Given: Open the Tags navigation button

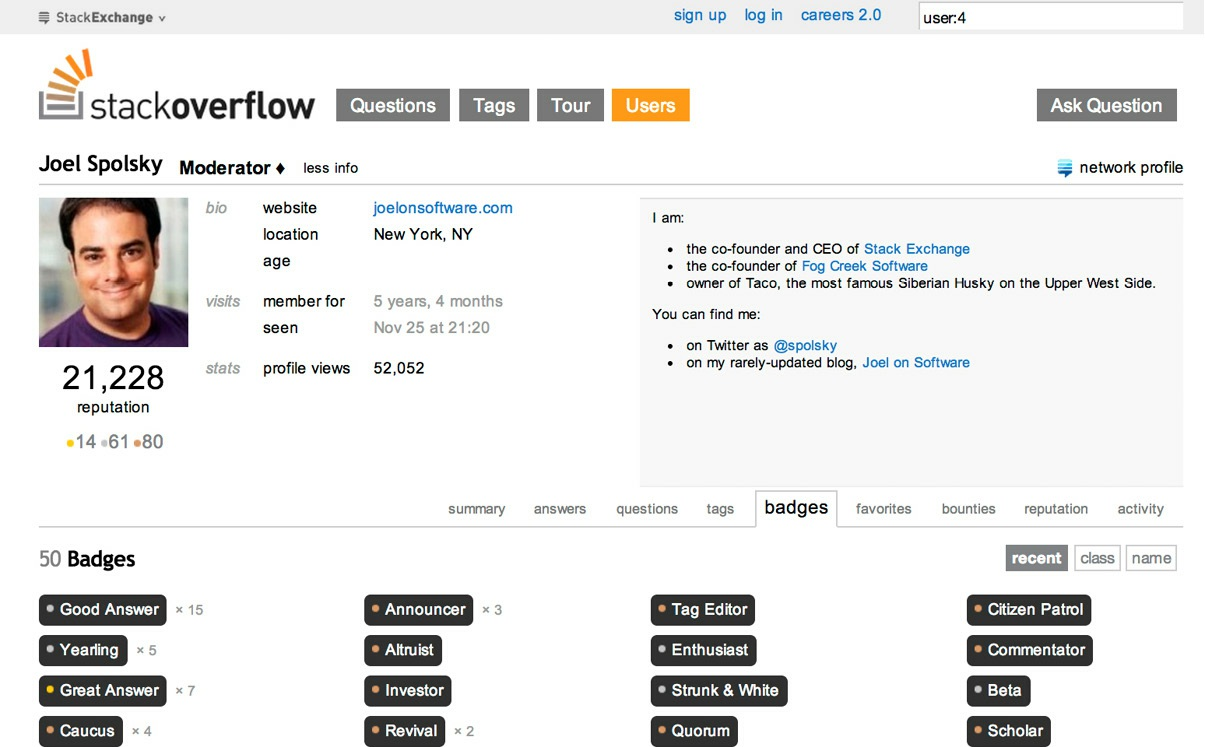Looking at the screenshot, I should click(x=494, y=105).
